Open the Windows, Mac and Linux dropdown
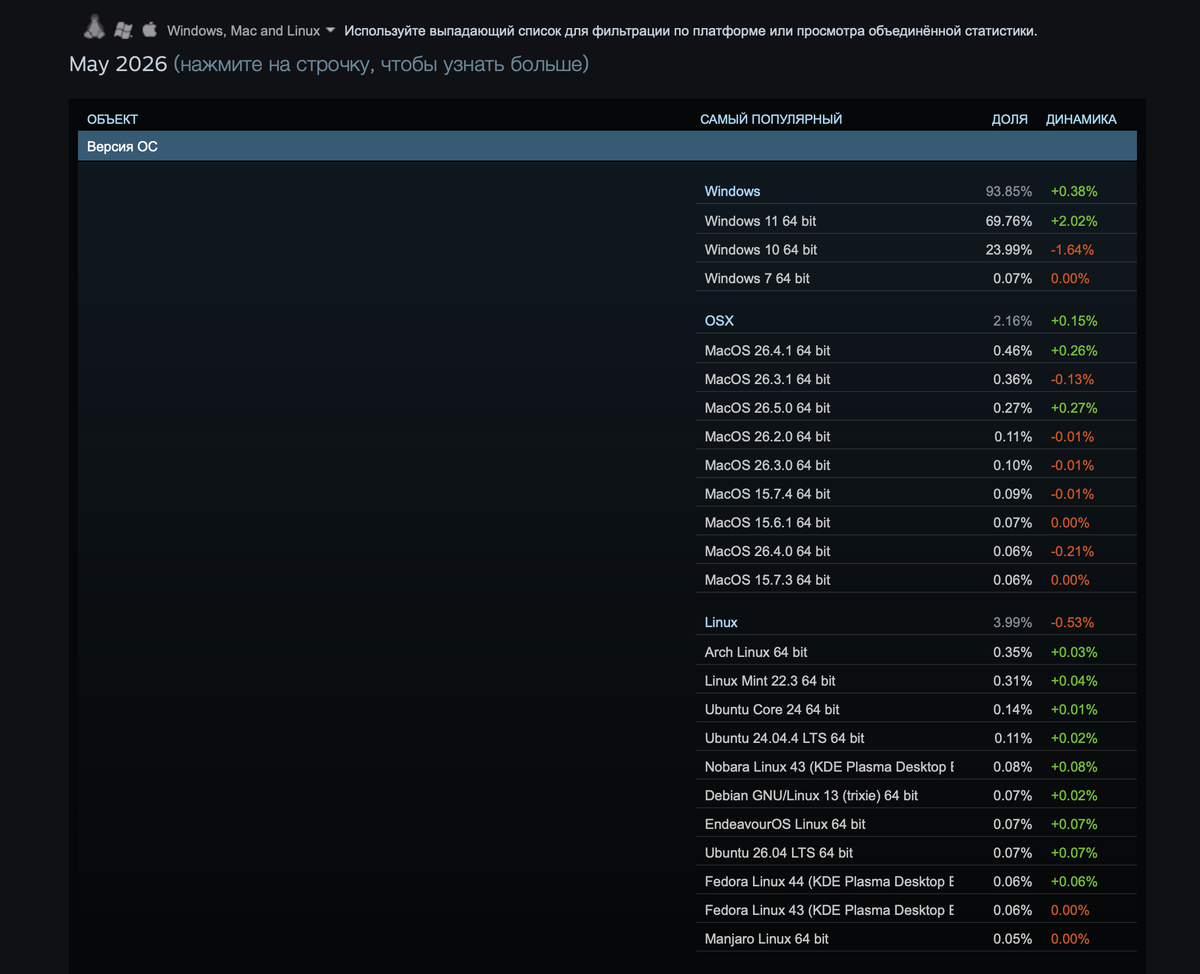This screenshot has width=1200, height=974. [x=251, y=31]
